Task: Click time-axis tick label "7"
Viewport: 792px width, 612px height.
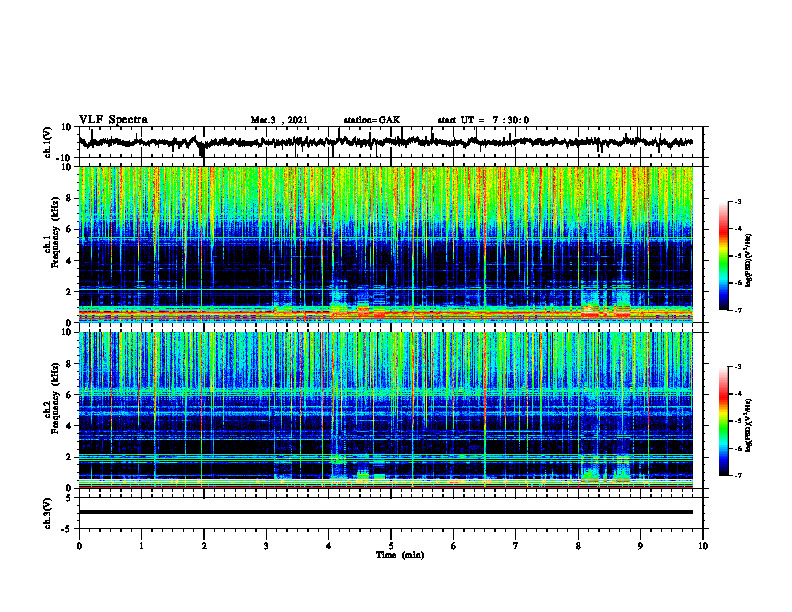Action: tap(516, 546)
